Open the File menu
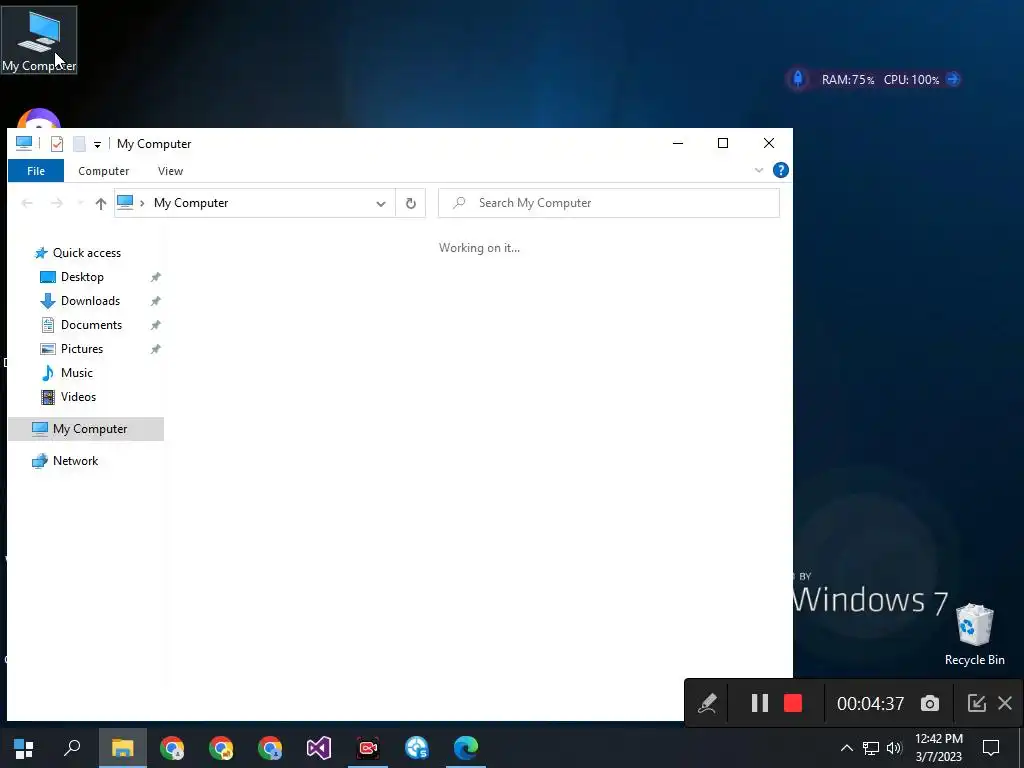 (x=36, y=171)
